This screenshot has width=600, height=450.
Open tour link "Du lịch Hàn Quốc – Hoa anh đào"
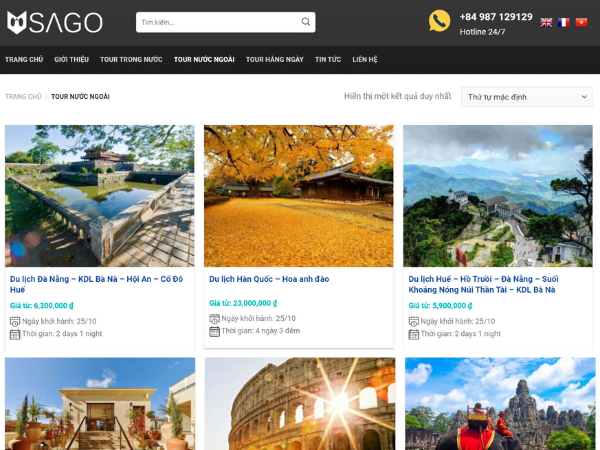[269, 279]
